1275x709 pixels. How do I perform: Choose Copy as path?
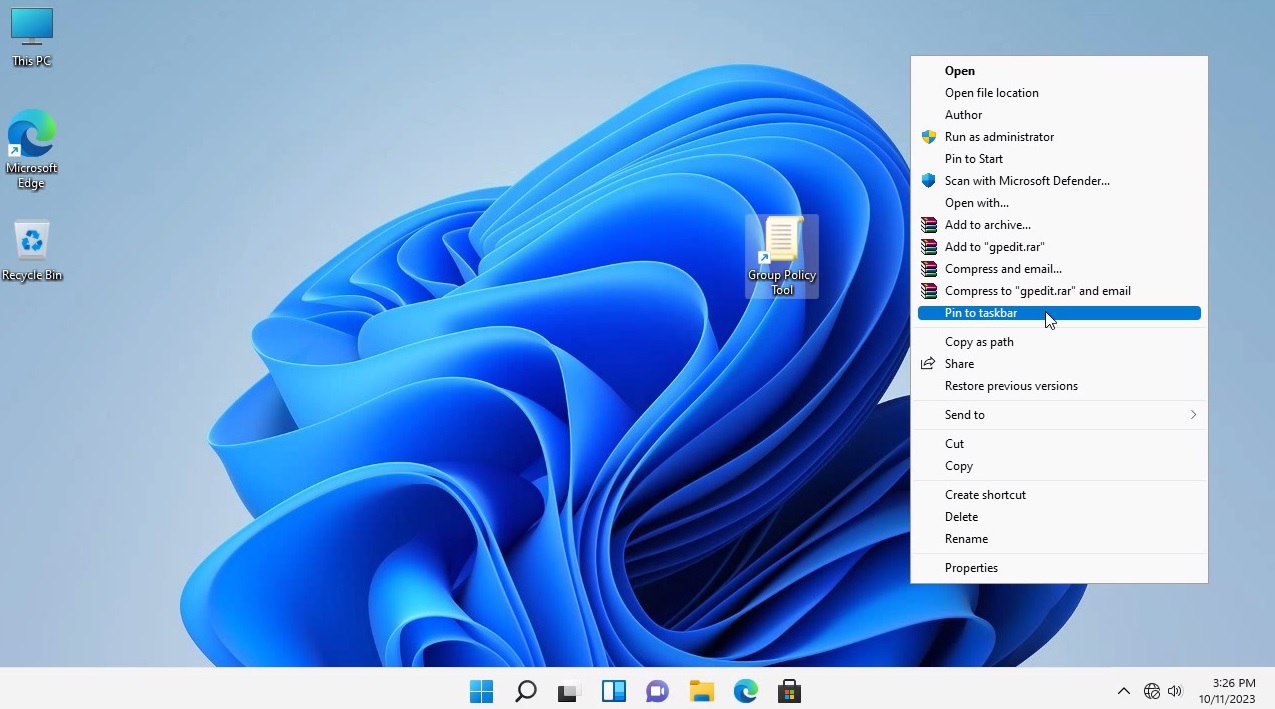click(x=1059, y=342)
